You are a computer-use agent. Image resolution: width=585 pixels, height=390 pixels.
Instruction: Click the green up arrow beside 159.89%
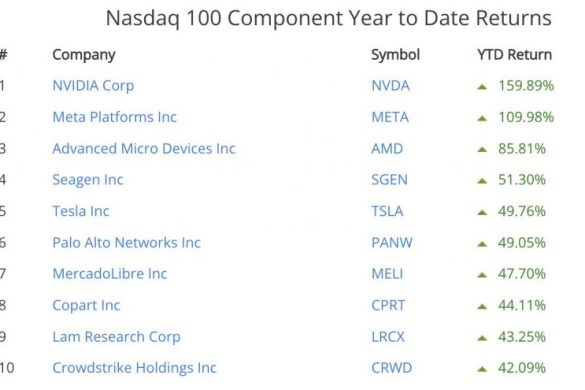[482, 87]
